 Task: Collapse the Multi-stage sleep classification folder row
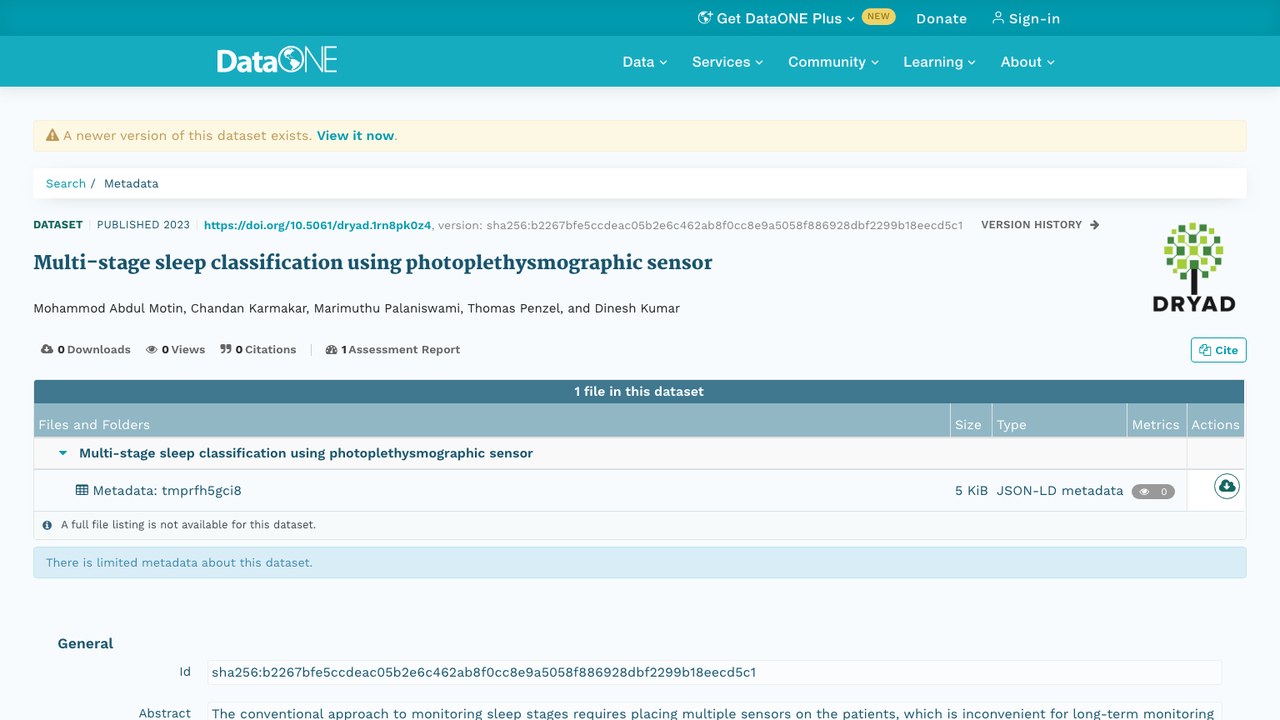click(63, 453)
